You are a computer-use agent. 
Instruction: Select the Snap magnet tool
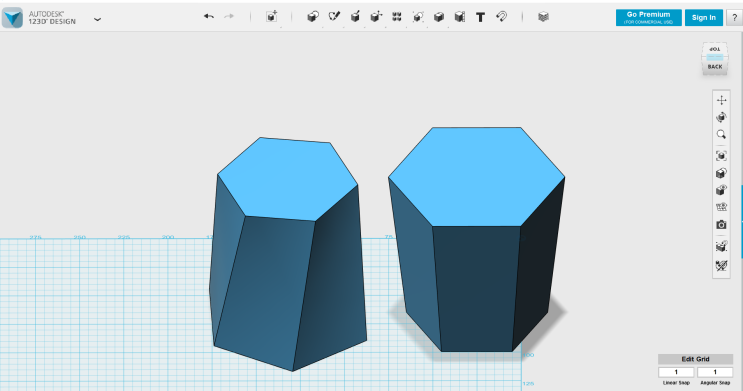(x=501, y=17)
